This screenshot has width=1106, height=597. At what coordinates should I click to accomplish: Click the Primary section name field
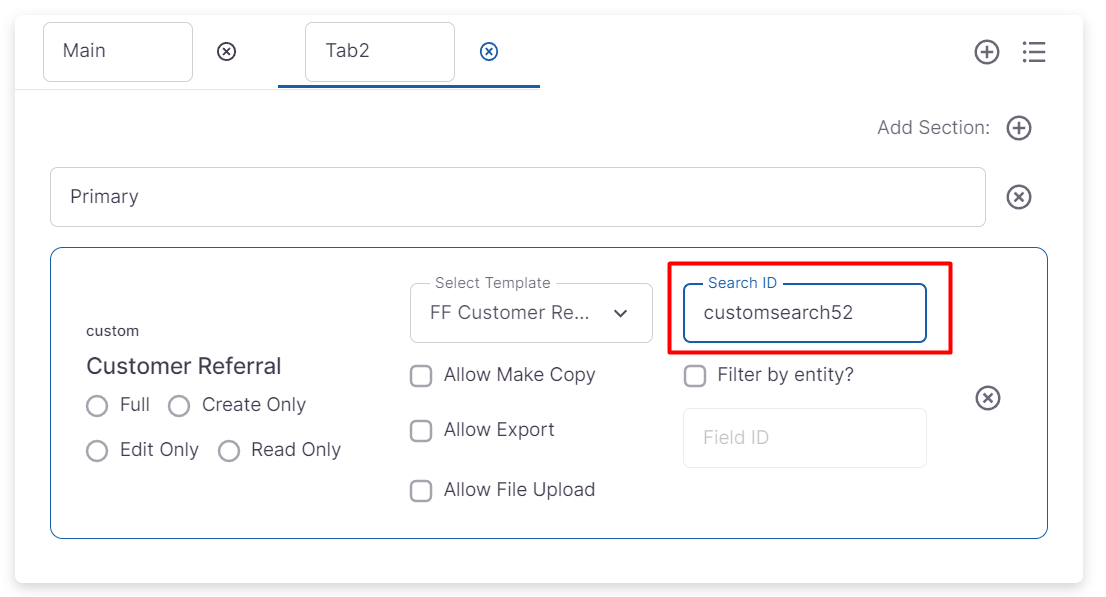click(517, 197)
